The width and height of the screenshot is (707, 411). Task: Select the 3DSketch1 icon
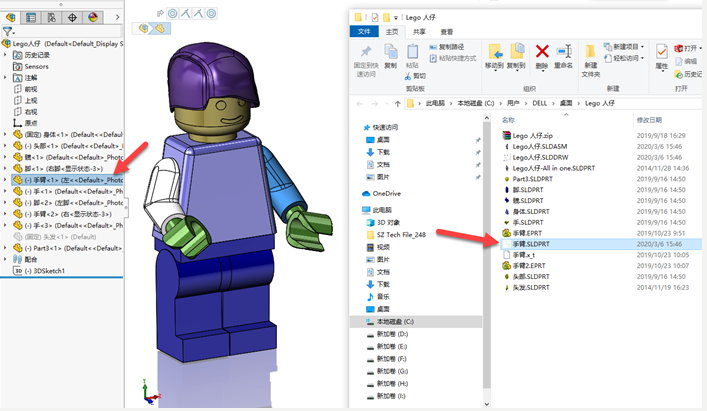pos(18,271)
